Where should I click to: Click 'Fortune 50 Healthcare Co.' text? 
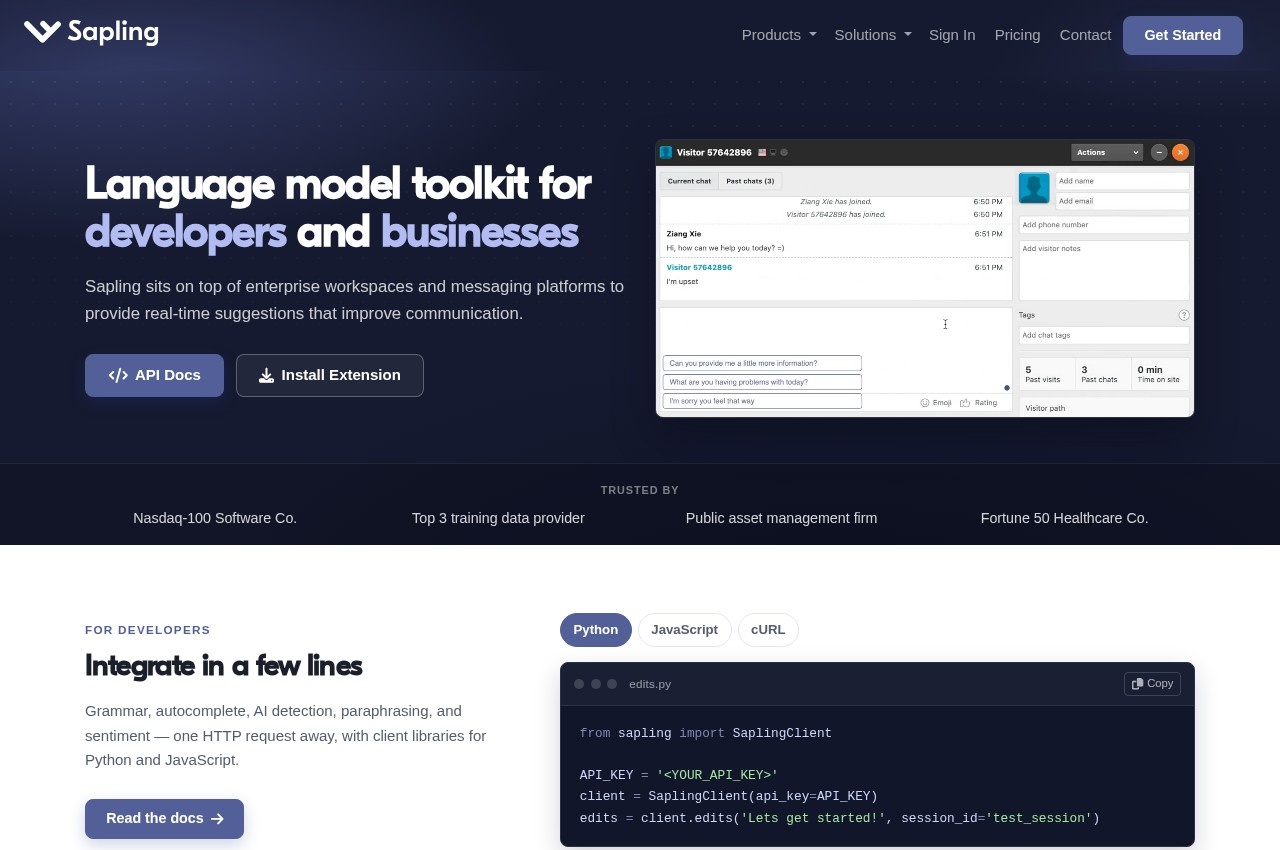pyautogui.click(x=1064, y=518)
